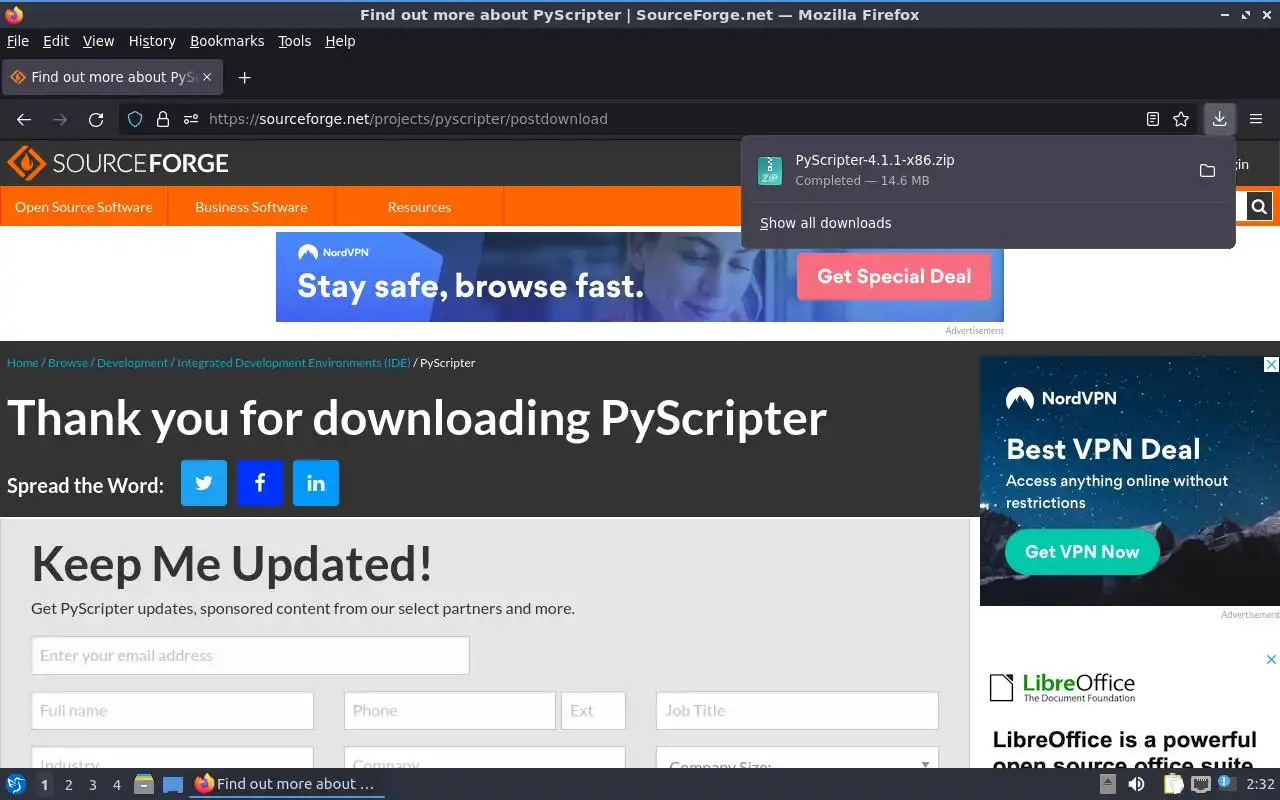This screenshot has height=800, width=1280.
Task: Click the eject removable media tray icon
Action: [1108, 785]
